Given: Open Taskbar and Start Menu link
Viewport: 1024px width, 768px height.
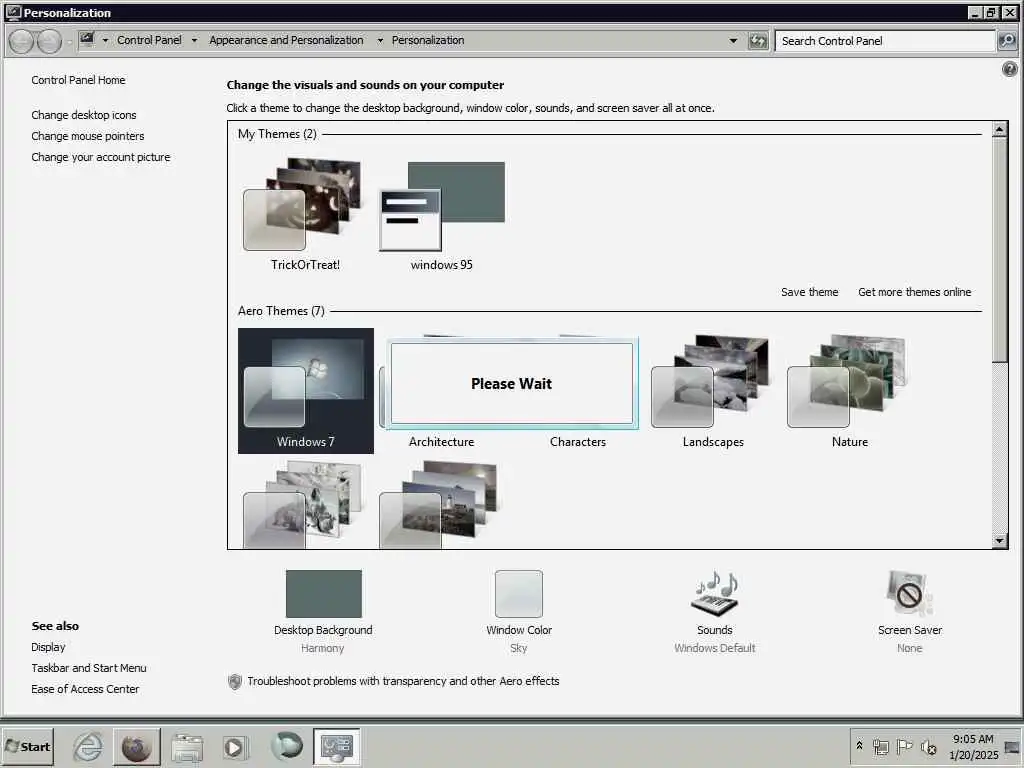Looking at the screenshot, I should [89, 668].
